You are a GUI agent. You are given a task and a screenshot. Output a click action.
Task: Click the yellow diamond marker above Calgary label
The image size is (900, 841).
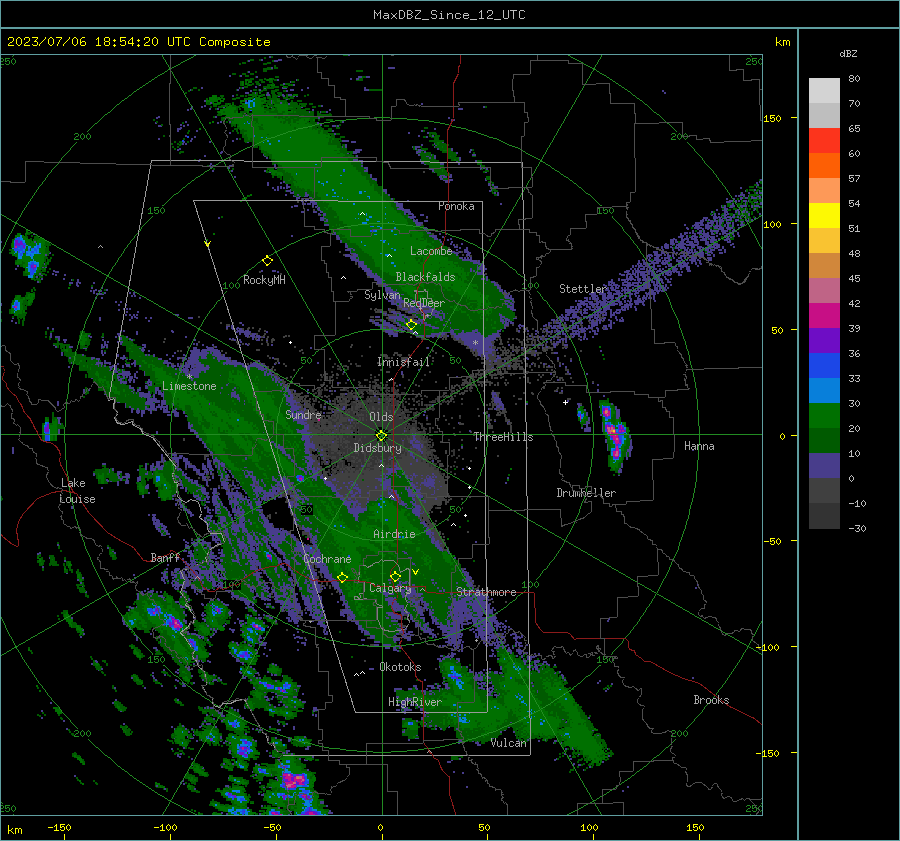click(395, 576)
